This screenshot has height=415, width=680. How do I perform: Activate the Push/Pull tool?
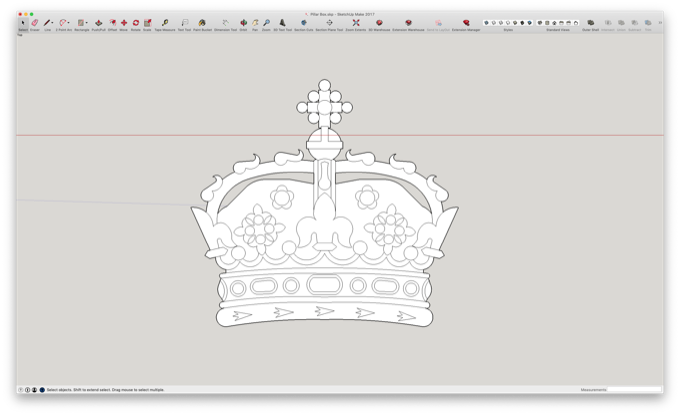pyautogui.click(x=98, y=23)
